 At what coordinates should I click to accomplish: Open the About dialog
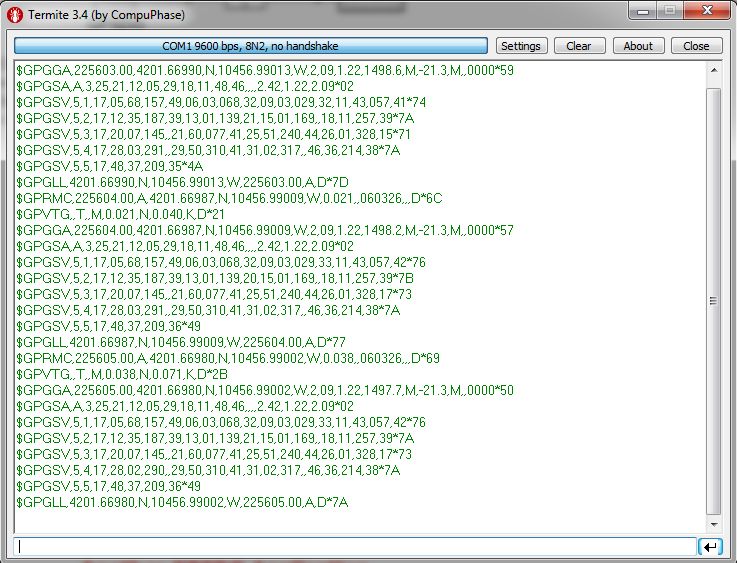(x=638, y=46)
